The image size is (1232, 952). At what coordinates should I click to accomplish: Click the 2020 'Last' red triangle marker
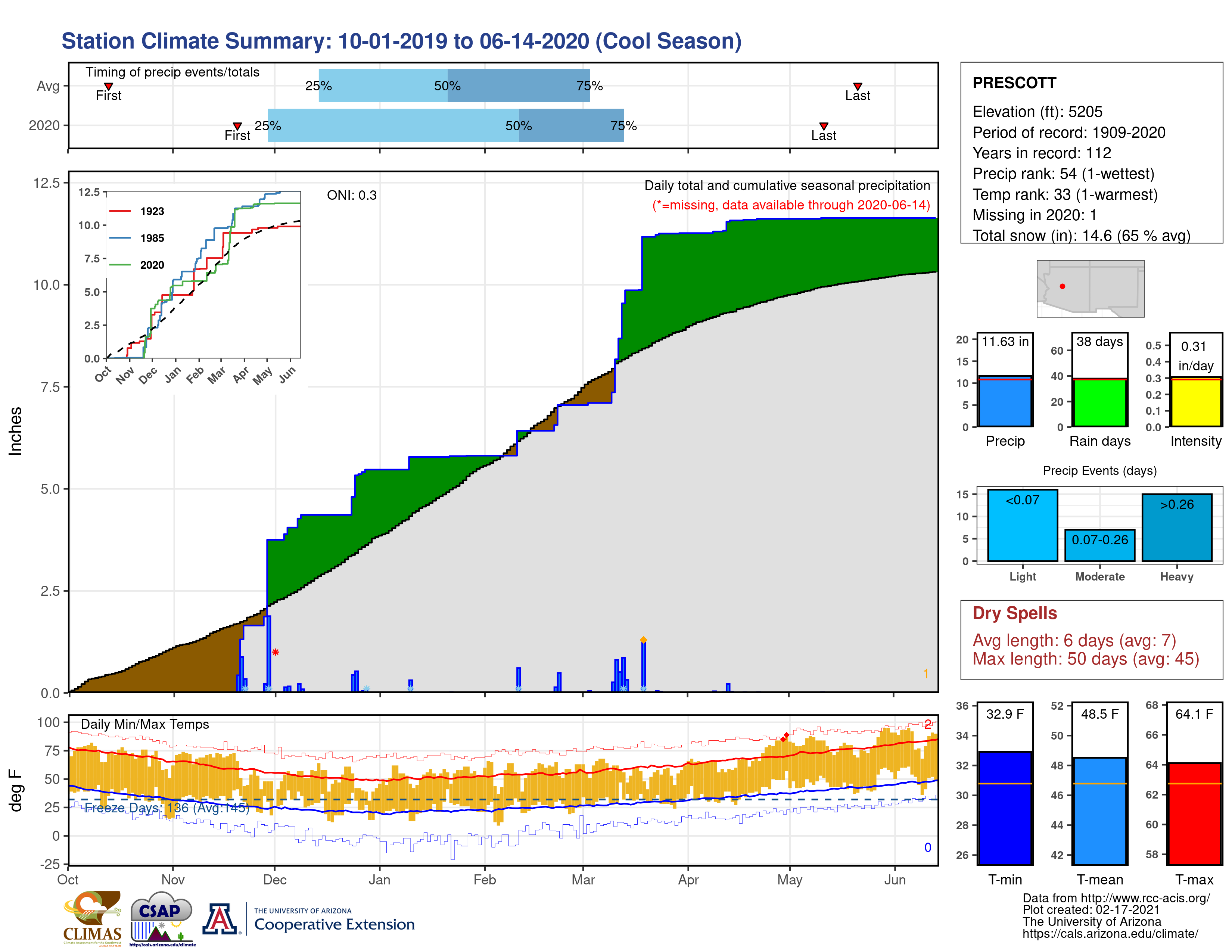tap(824, 126)
